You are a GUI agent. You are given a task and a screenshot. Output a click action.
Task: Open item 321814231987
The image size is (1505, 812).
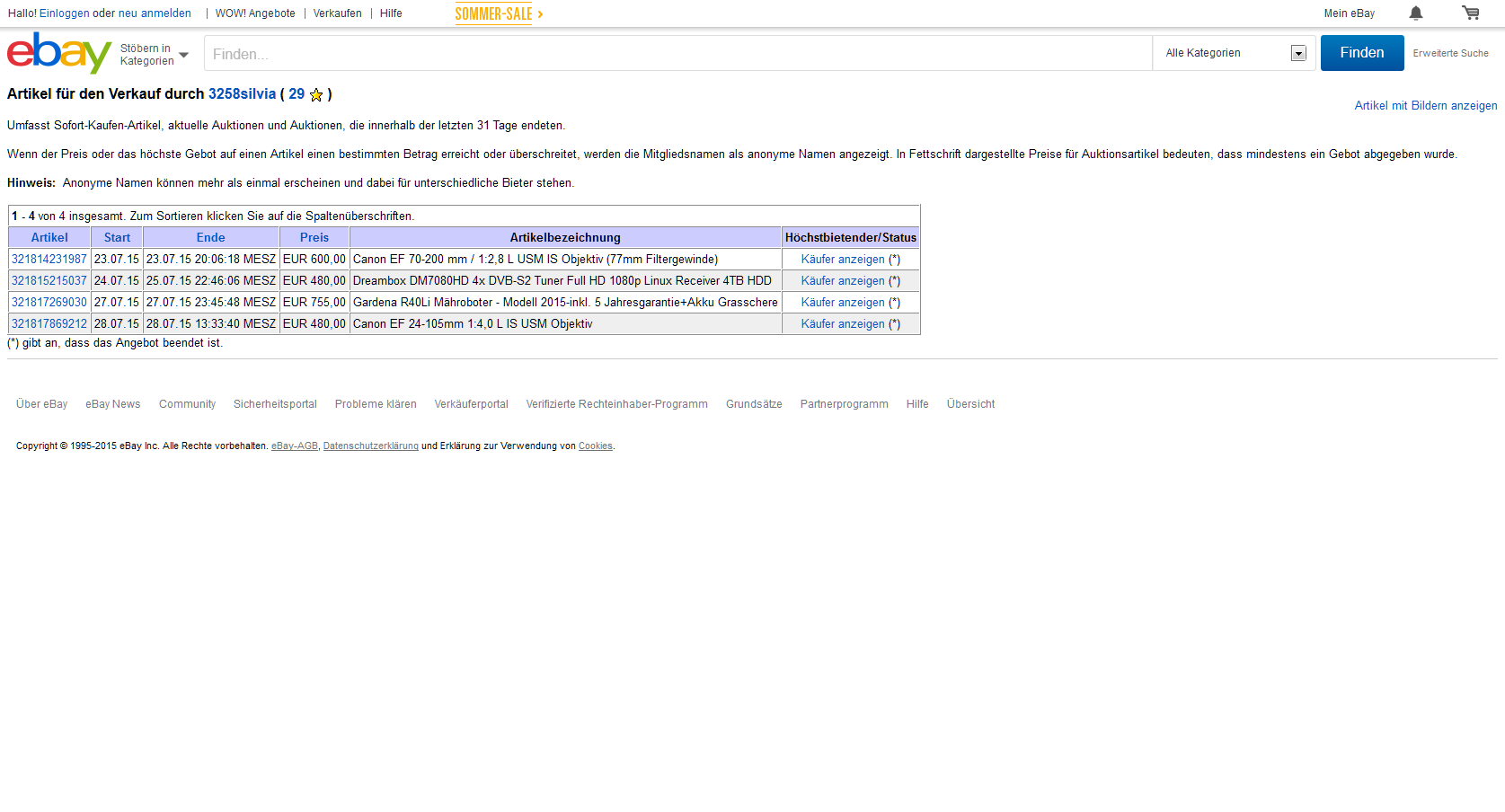click(49, 260)
